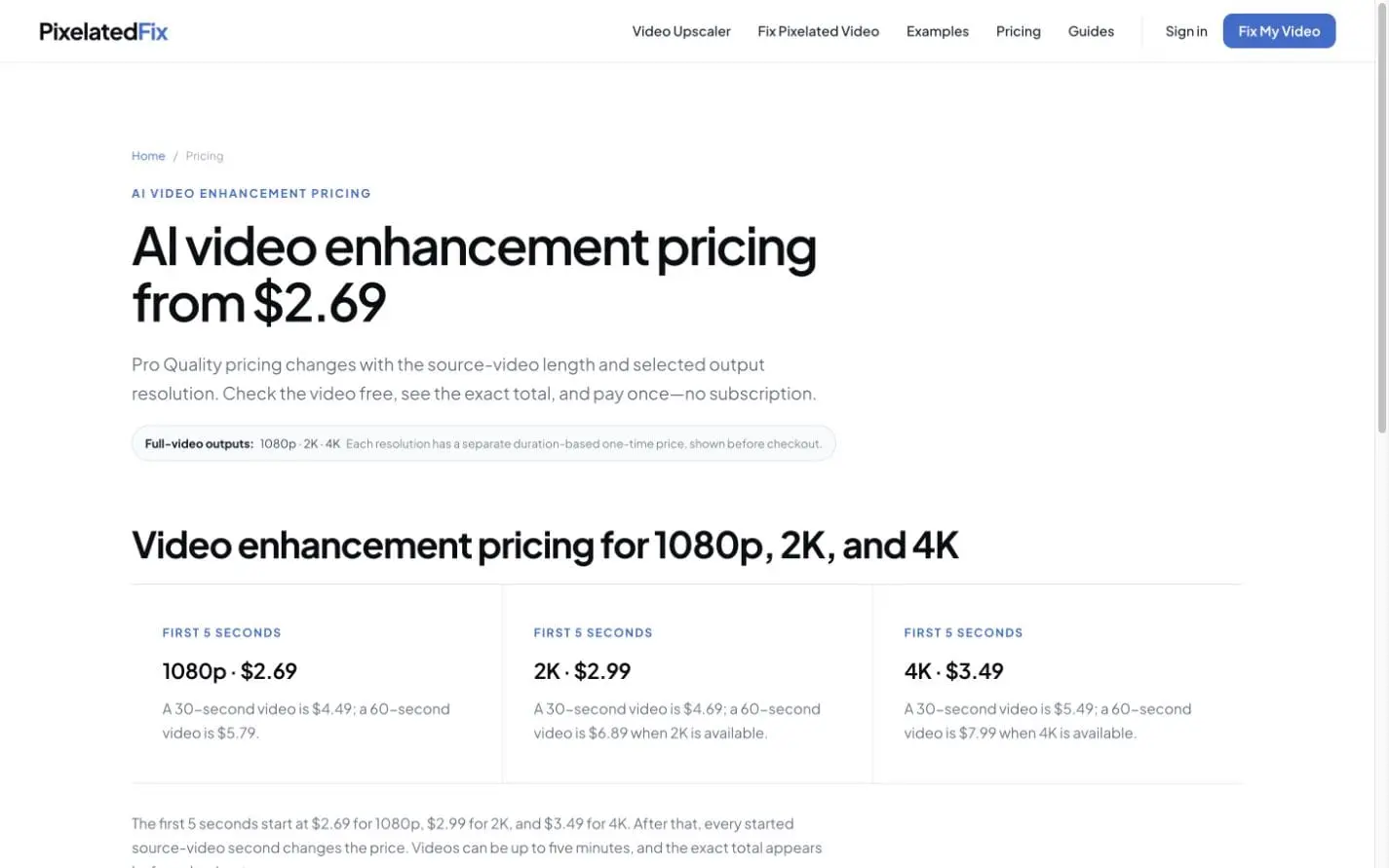The image size is (1389, 868).
Task: Click the PixelatedFix logo
Action: coord(103,31)
